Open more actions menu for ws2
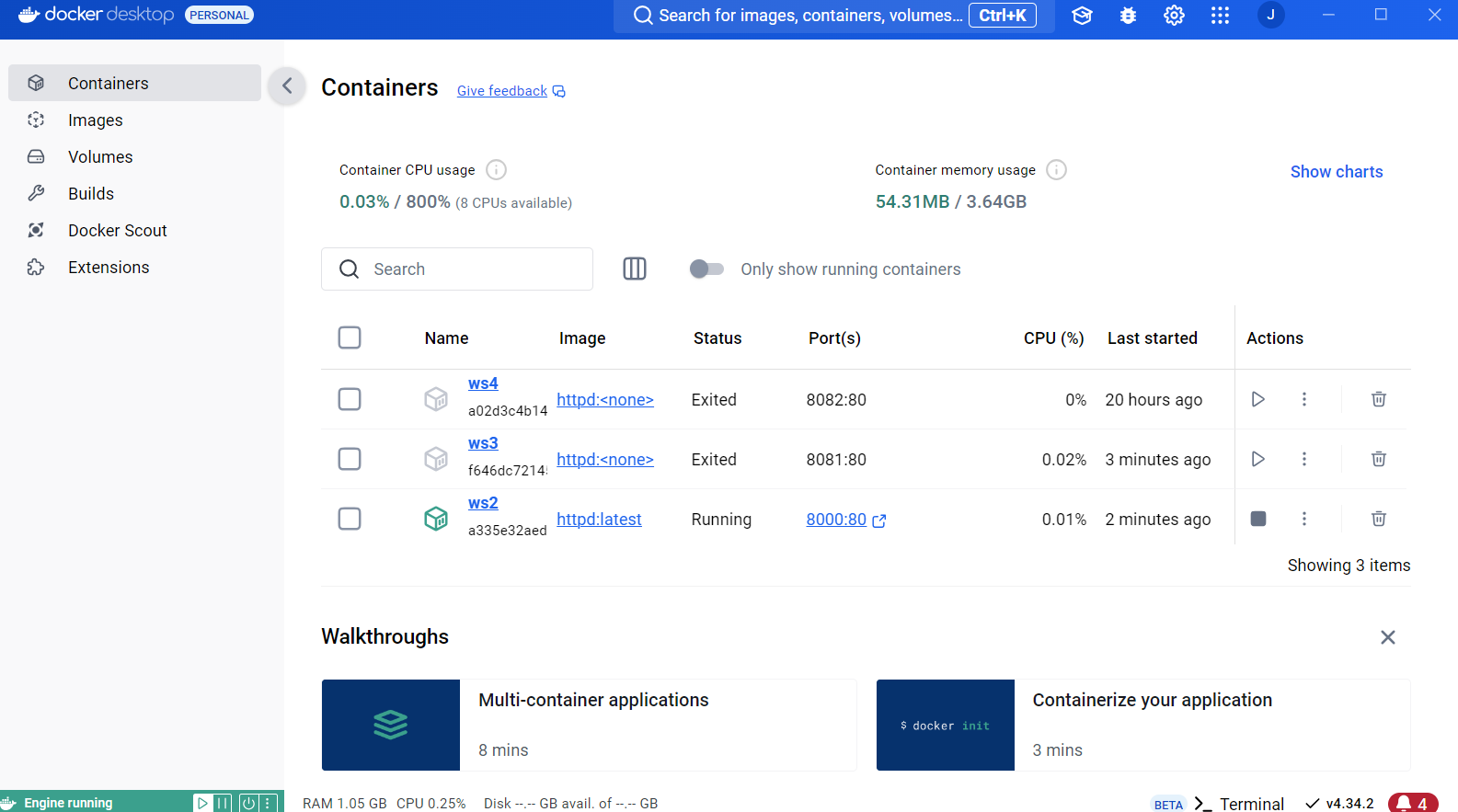Viewport: 1458px width, 812px height. 1303,519
